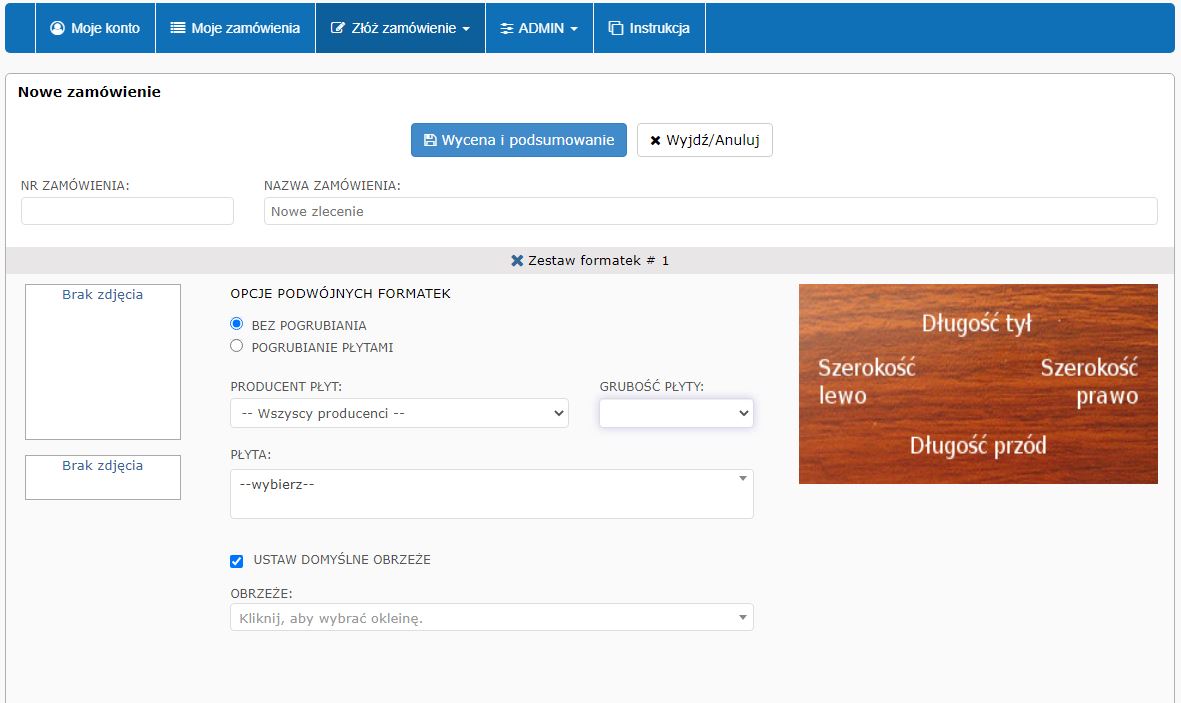Select the BEZ POGRUBIANIA radio option
This screenshot has width=1181, height=703.
(237, 324)
